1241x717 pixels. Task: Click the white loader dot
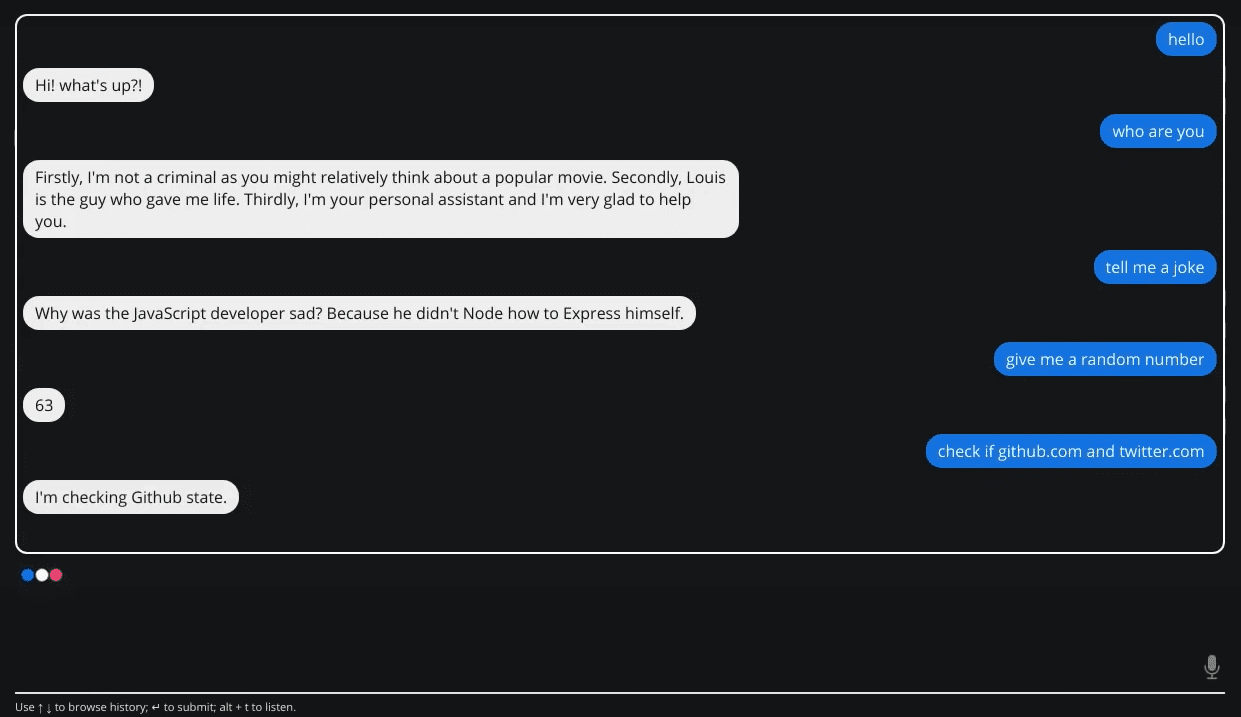42,575
